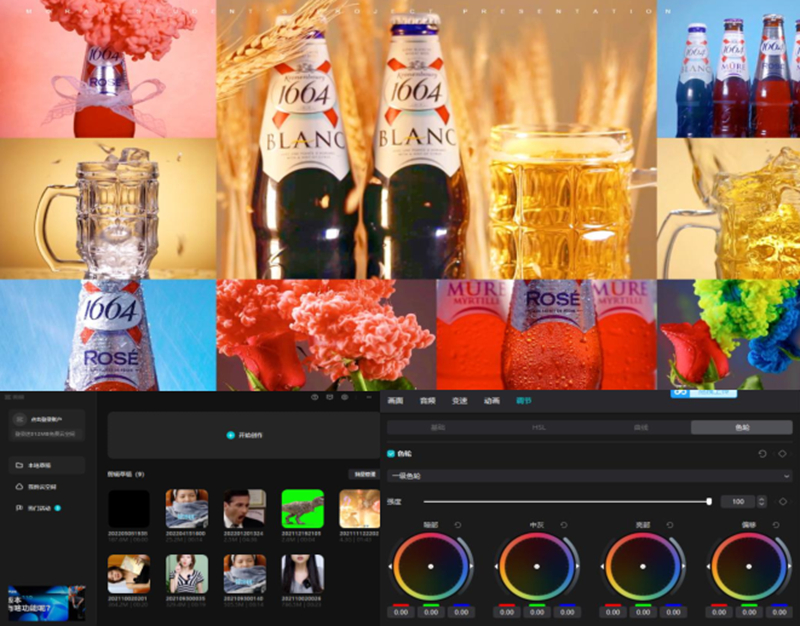Decrease 强度 with the stepper down arrow
The height and width of the screenshot is (626, 800).
pyautogui.click(x=762, y=505)
